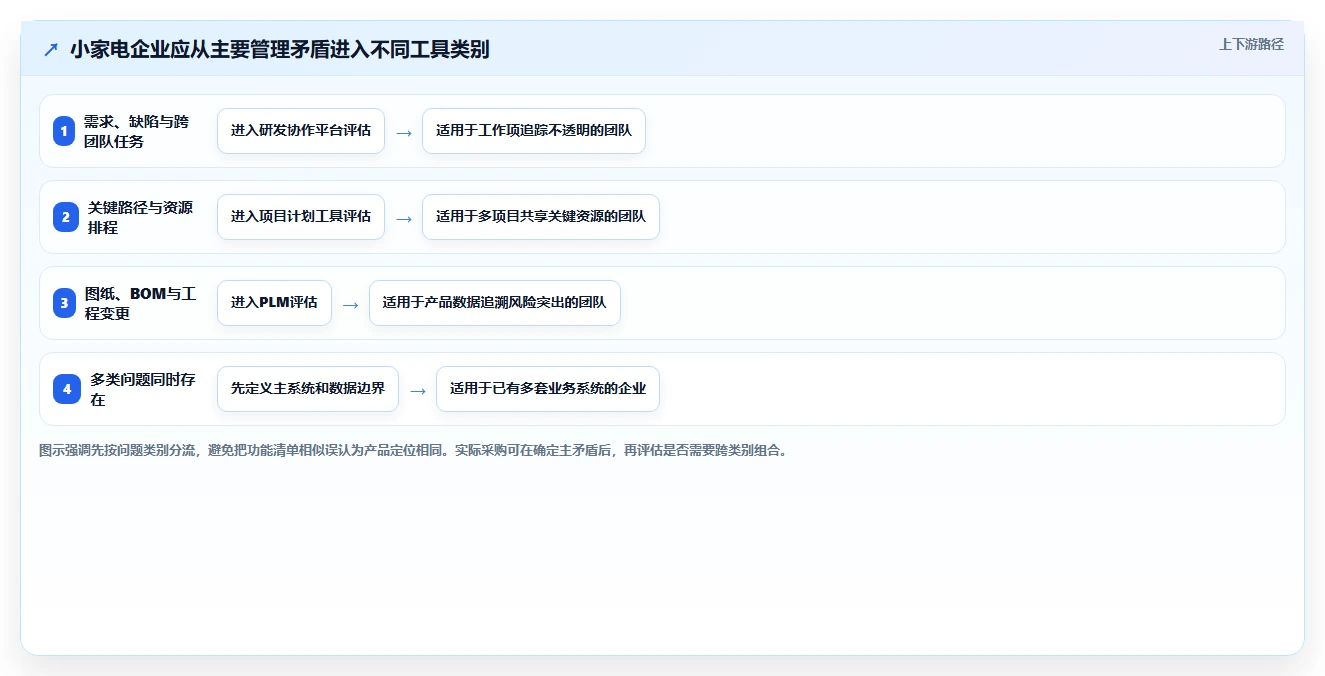Select the 适用于工作项追踪不透明的团队 box
This screenshot has width=1325, height=676.
(534, 131)
